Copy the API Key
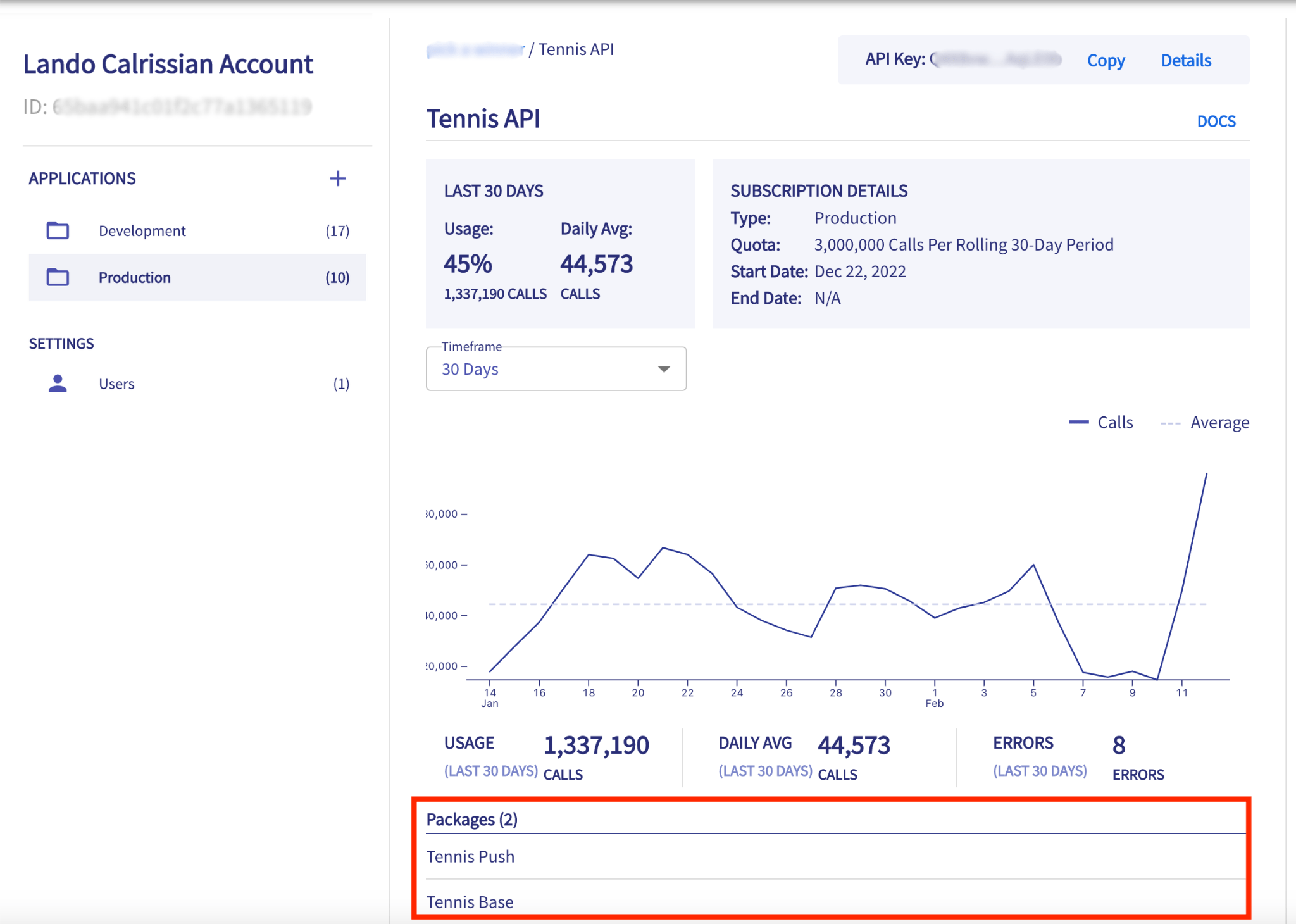The width and height of the screenshot is (1296, 924). 1106,60
